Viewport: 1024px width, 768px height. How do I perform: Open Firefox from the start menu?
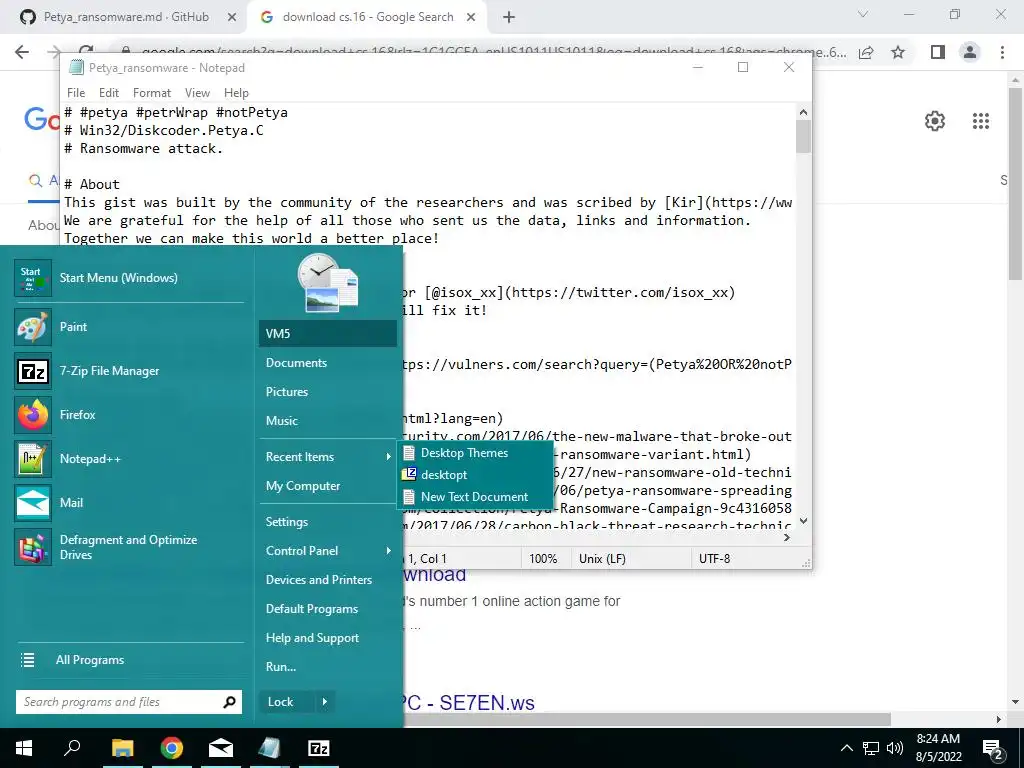[129, 415]
